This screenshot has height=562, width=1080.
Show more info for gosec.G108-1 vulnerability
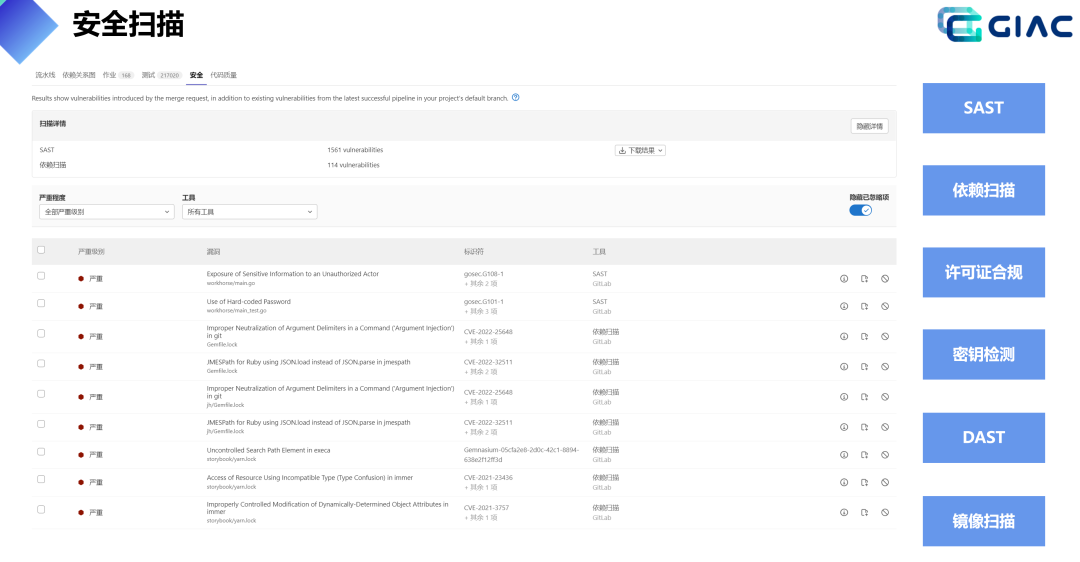tap(844, 279)
